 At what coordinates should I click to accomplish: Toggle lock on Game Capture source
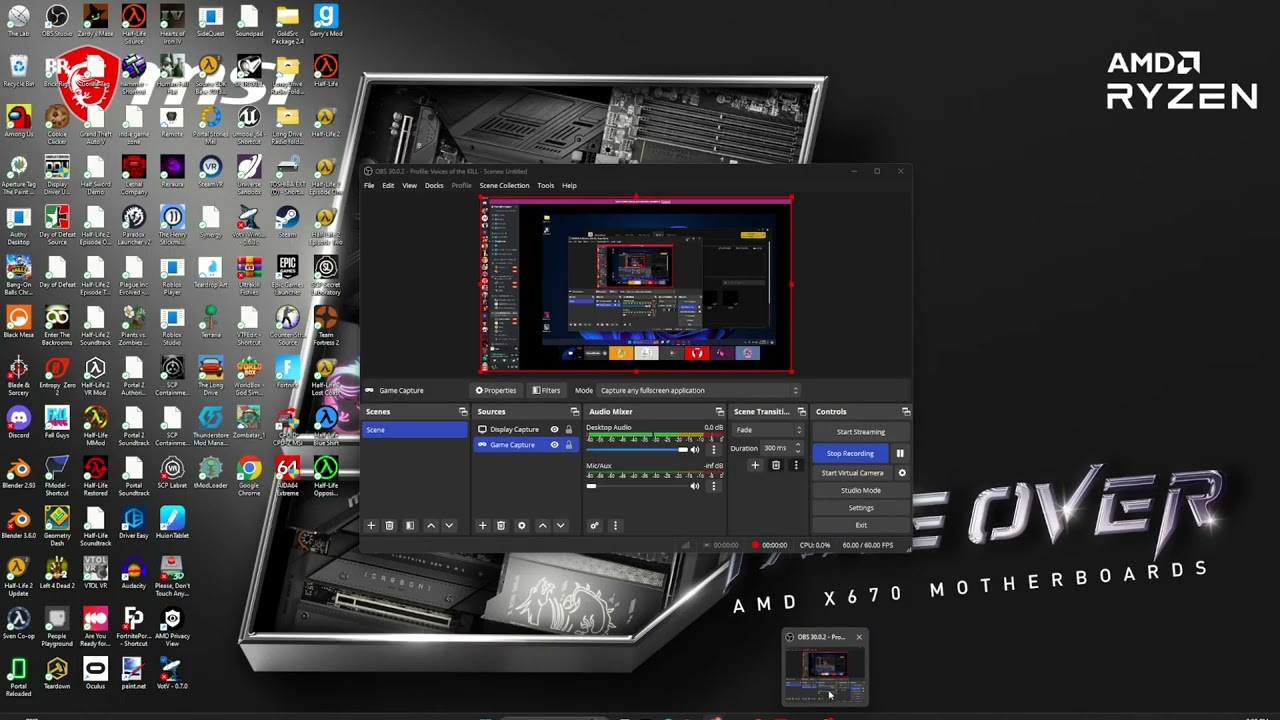point(568,445)
